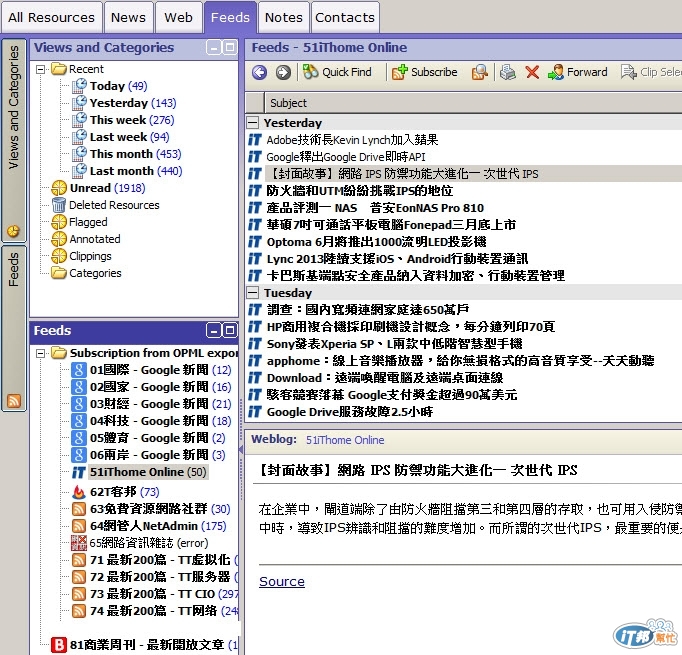Viewport: 682px width, 655px height.
Task: Click the panel splitter collapse arrow
Action: [x=241, y=449]
